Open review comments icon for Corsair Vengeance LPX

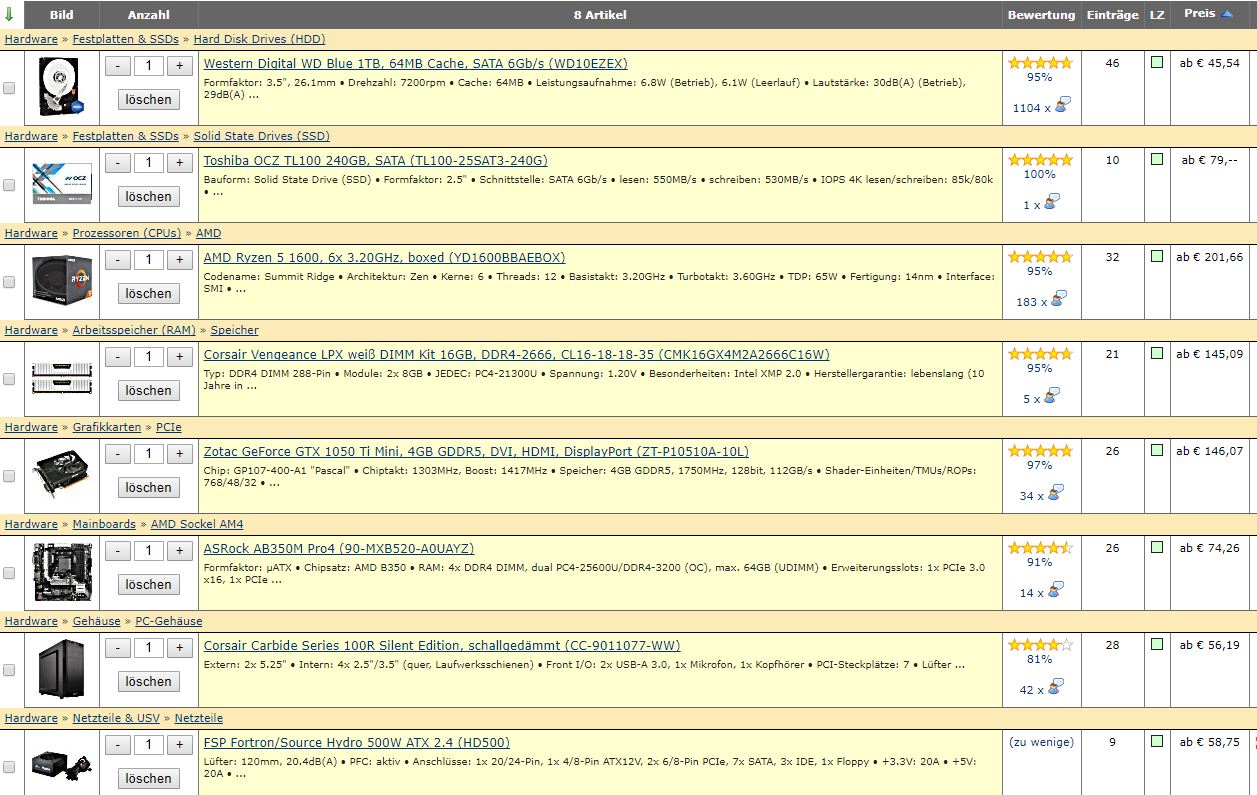click(x=1051, y=397)
